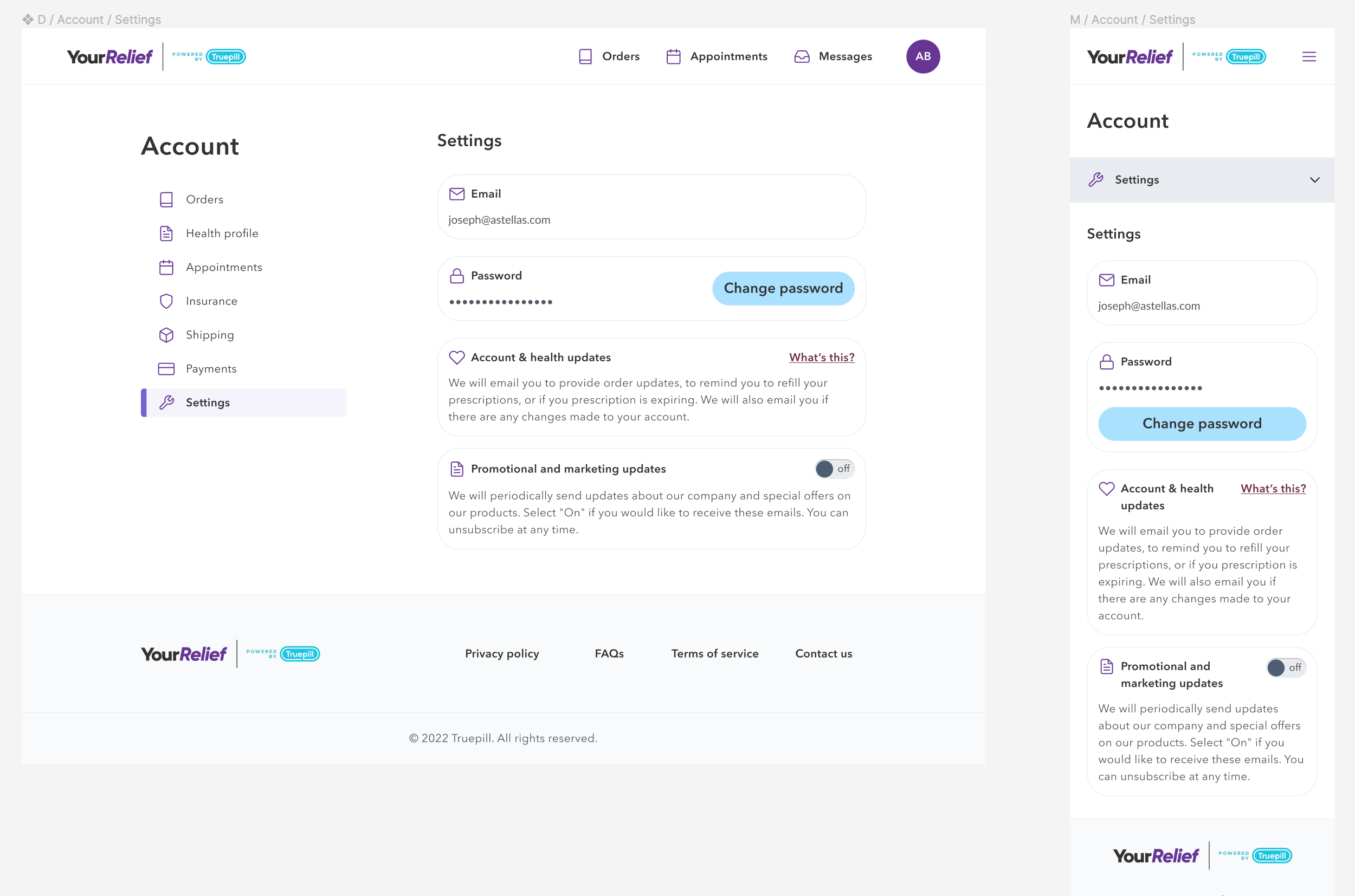Open the mobile hamburger menu icon
Image resolution: width=1355 pixels, height=896 pixels.
click(1309, 56)
